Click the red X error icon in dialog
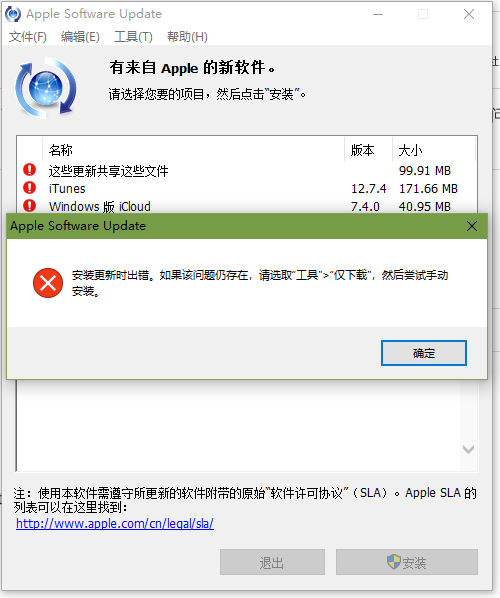 [48, 283]
